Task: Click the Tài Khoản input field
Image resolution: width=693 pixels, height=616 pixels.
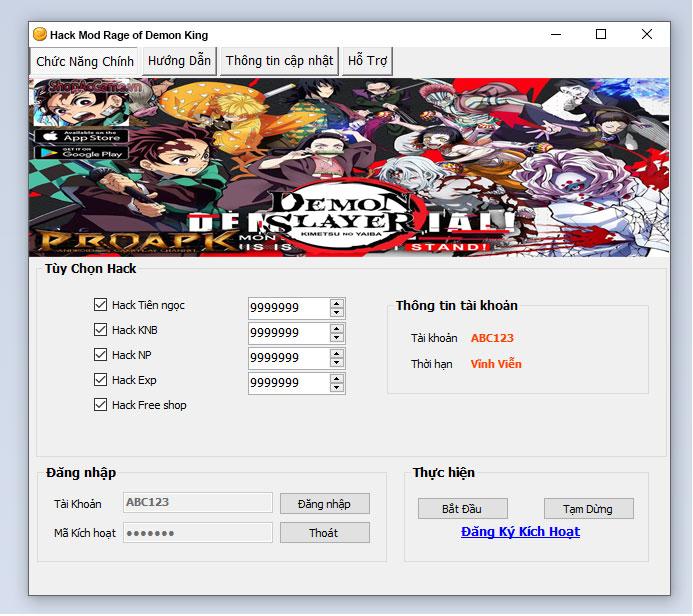Action: pos(198,503)
